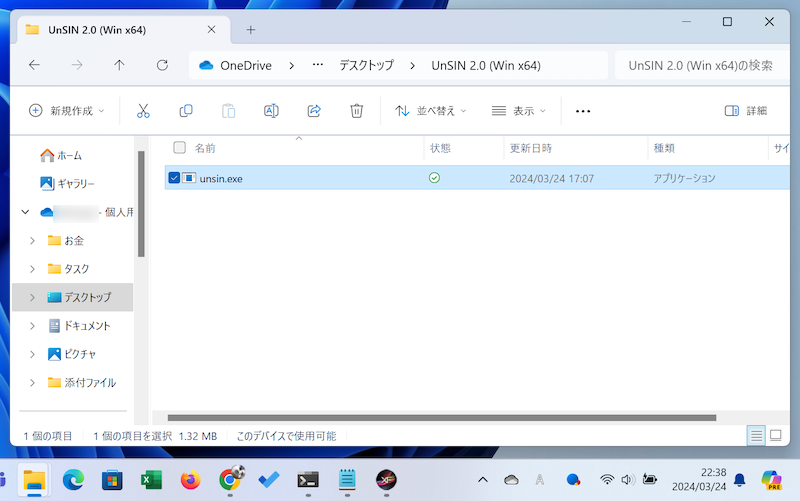Toggle the select-all checkbox in header

click(x=180, y=148)
